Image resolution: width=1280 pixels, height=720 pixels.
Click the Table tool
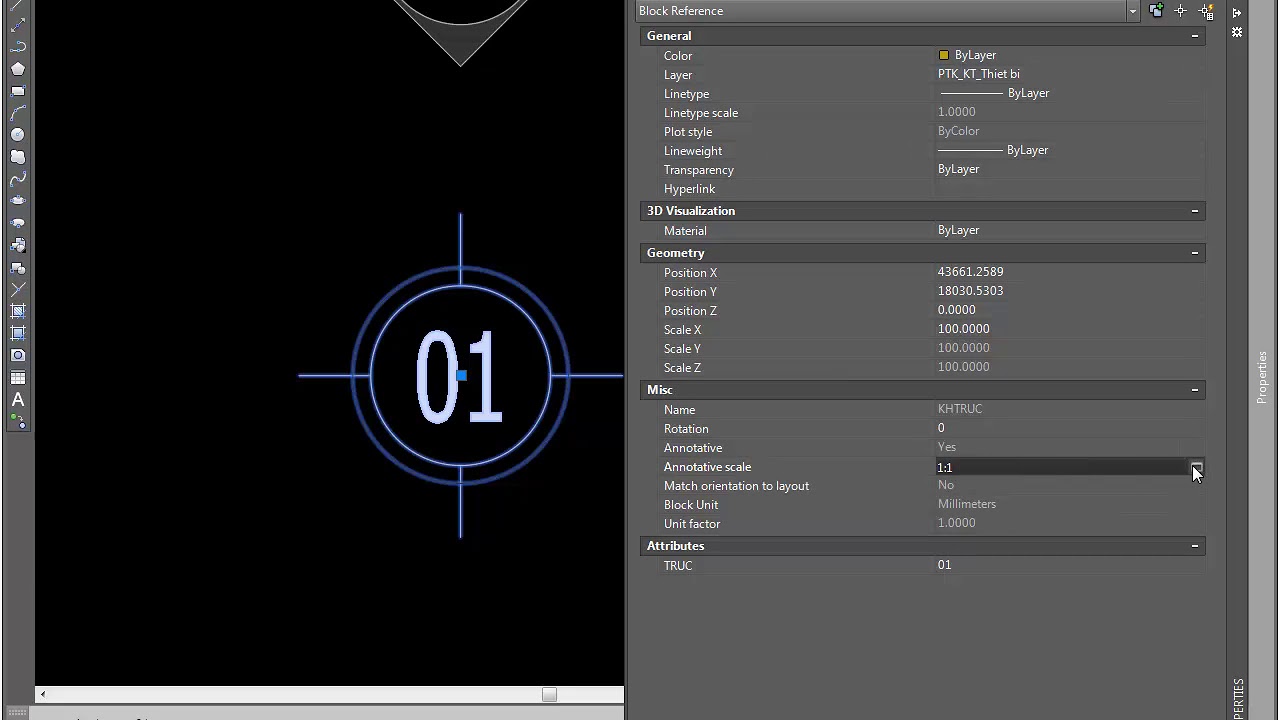coord(18,378)
